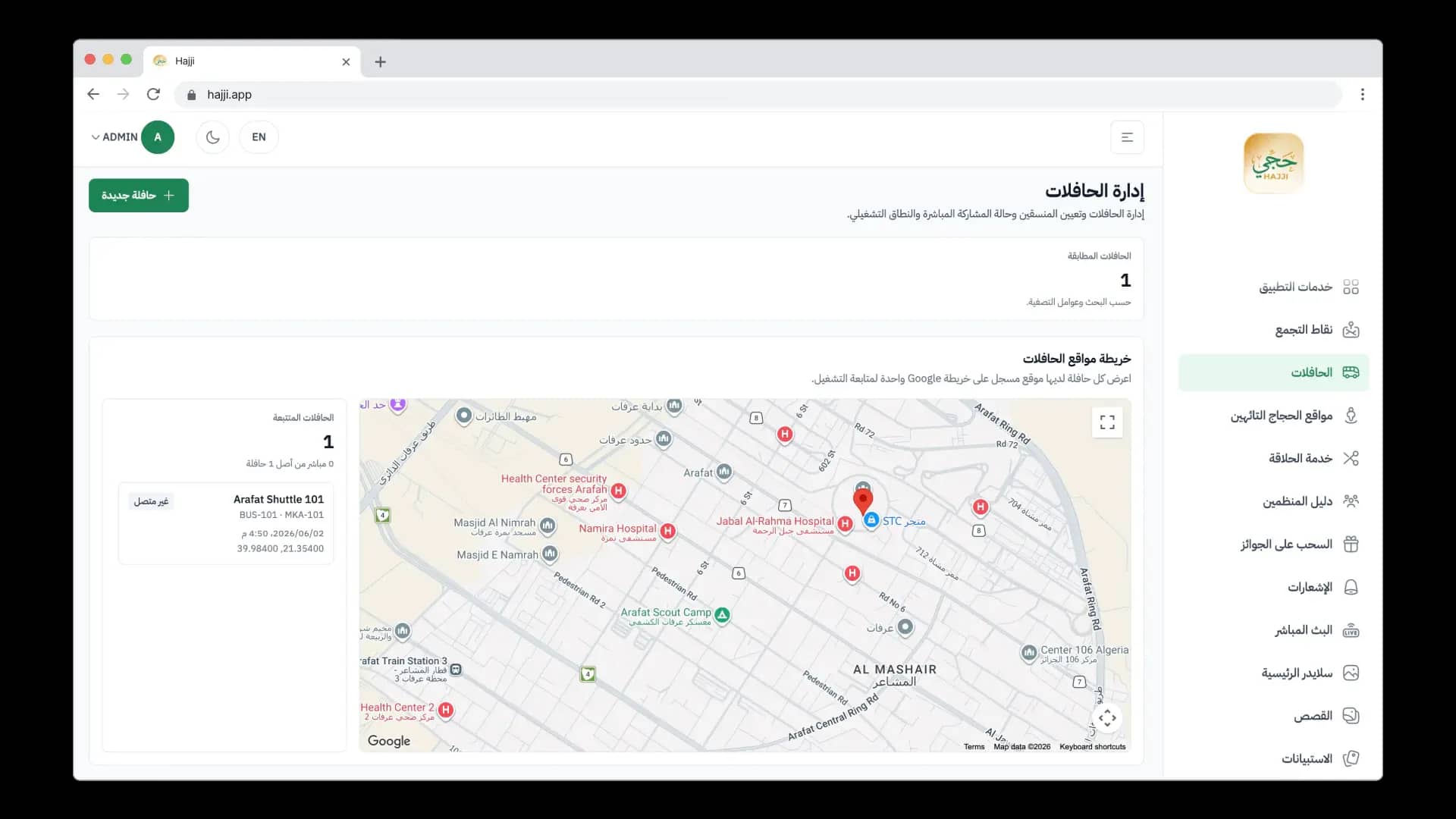Screen dimensions: 1456x819
Task: Click the bus icon beside الحافلات
Action: pos(1351,372)
